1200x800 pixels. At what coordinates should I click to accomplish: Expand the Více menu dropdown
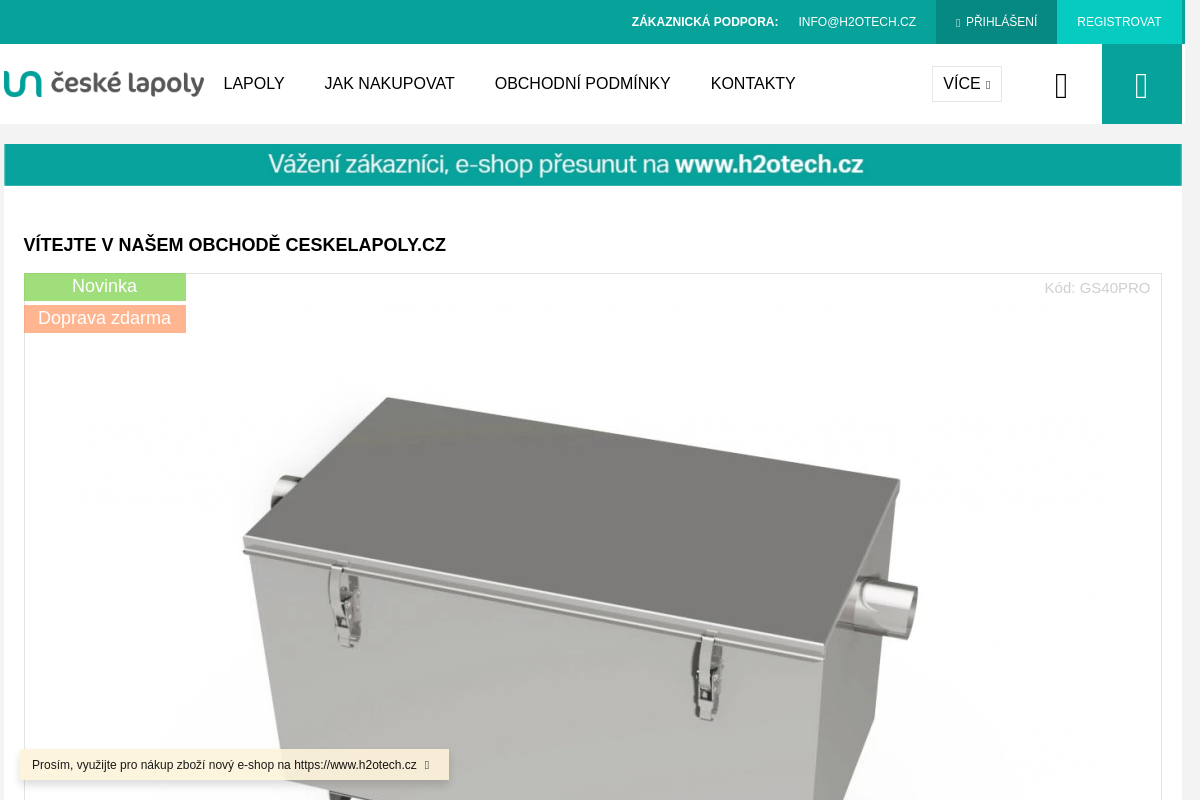coord(966,84)
